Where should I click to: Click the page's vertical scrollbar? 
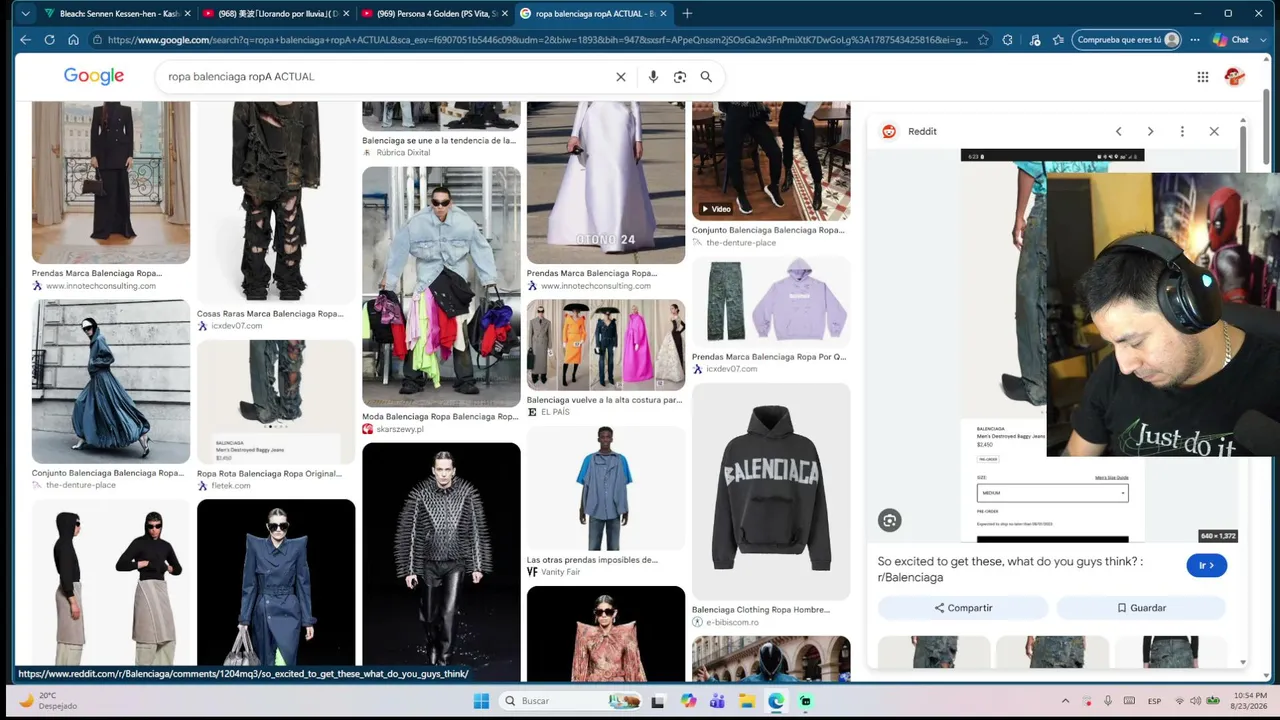1265,128
